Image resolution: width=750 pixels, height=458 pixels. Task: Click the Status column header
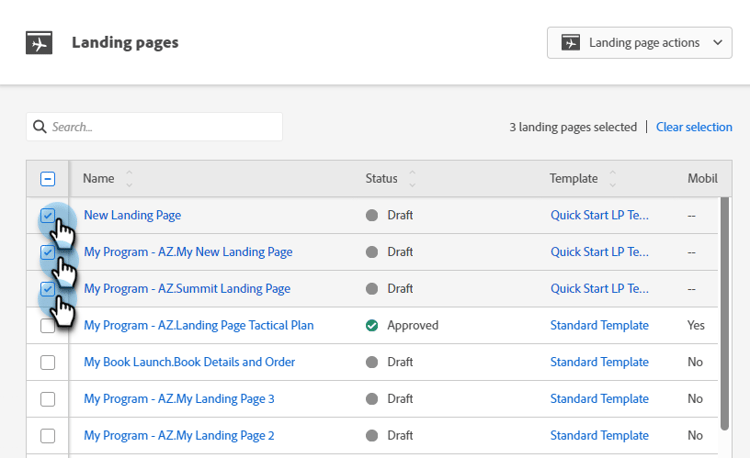coord(381,179)
